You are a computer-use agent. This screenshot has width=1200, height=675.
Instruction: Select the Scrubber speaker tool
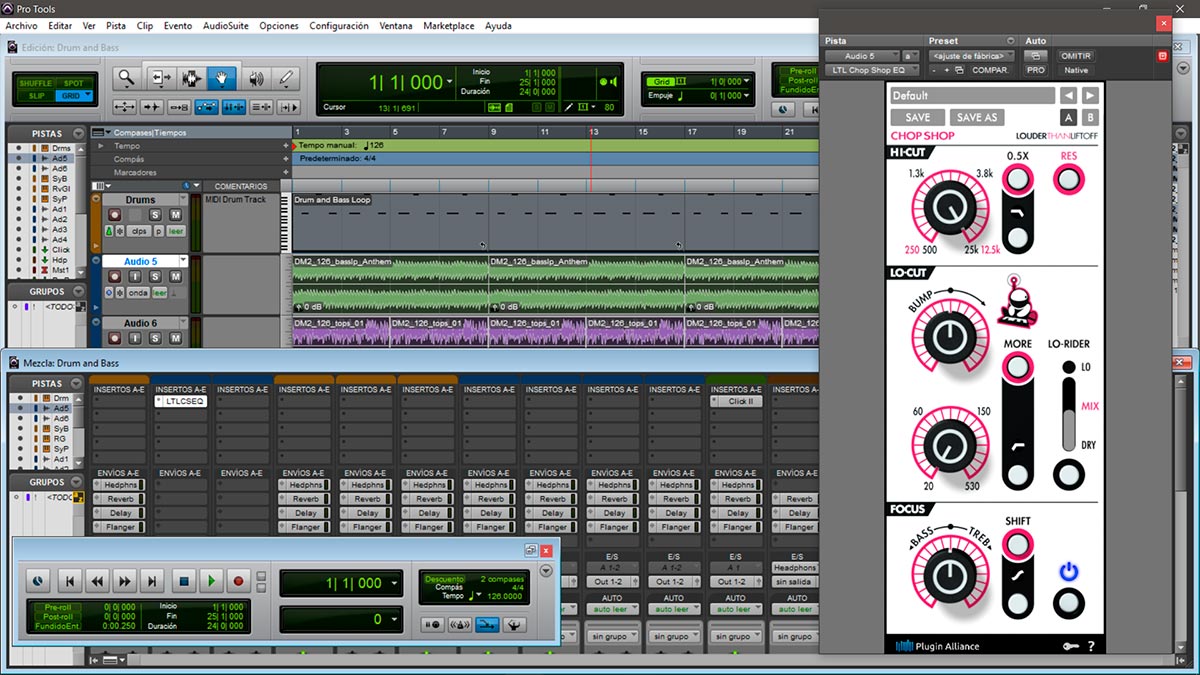click(x=255, y=78)
